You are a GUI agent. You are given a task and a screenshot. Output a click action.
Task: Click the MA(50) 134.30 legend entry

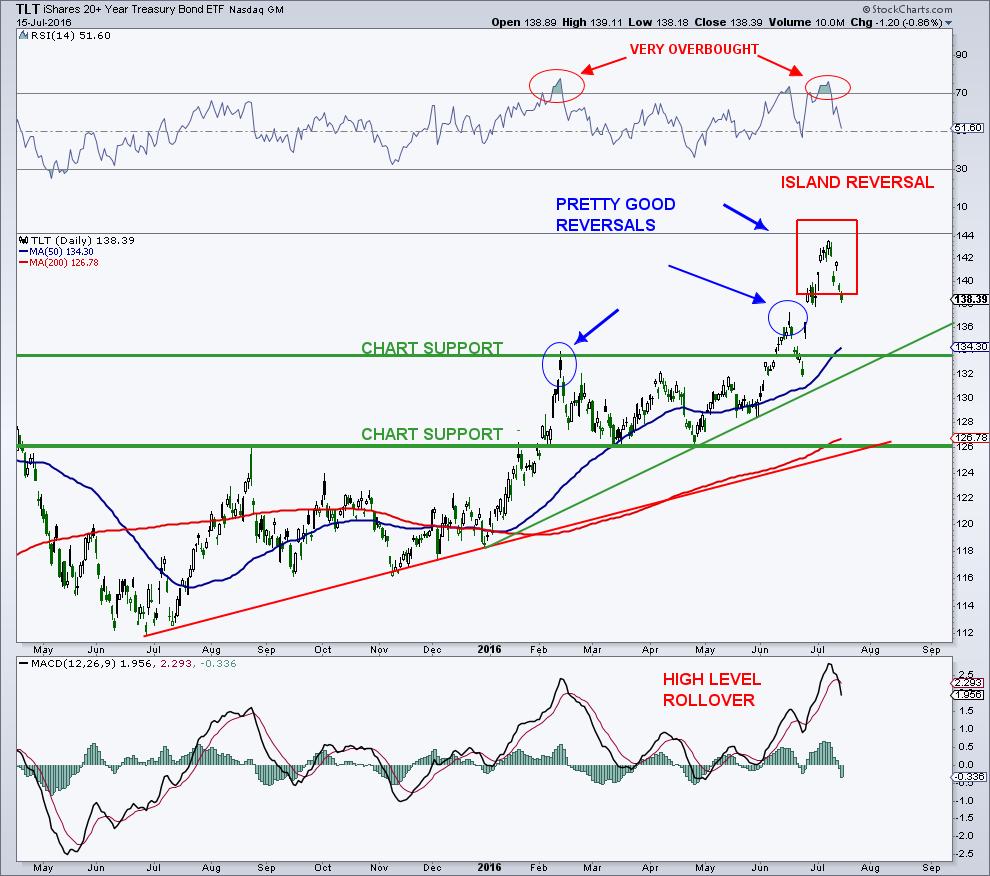(x=56, y=251)
